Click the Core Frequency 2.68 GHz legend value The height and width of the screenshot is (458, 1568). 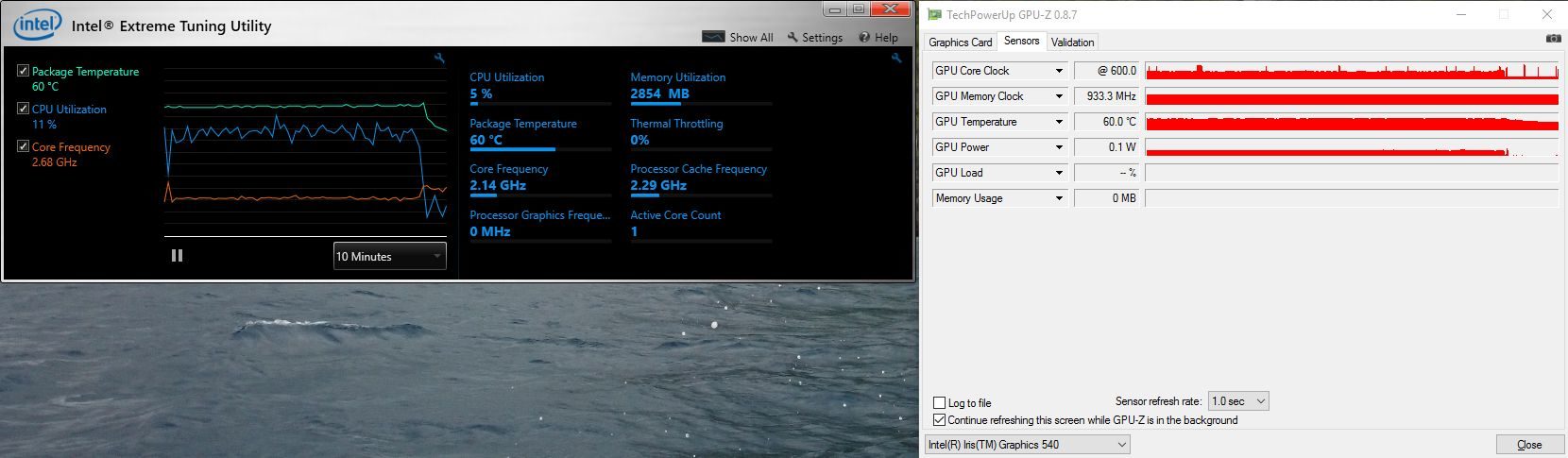click(x=55, y=162)
